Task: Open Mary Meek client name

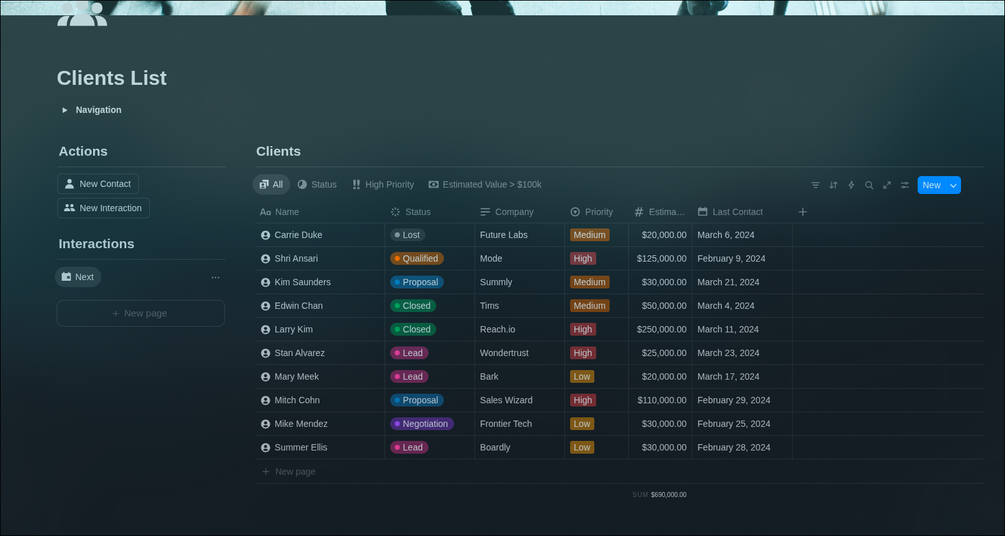Action: [297, 377]
